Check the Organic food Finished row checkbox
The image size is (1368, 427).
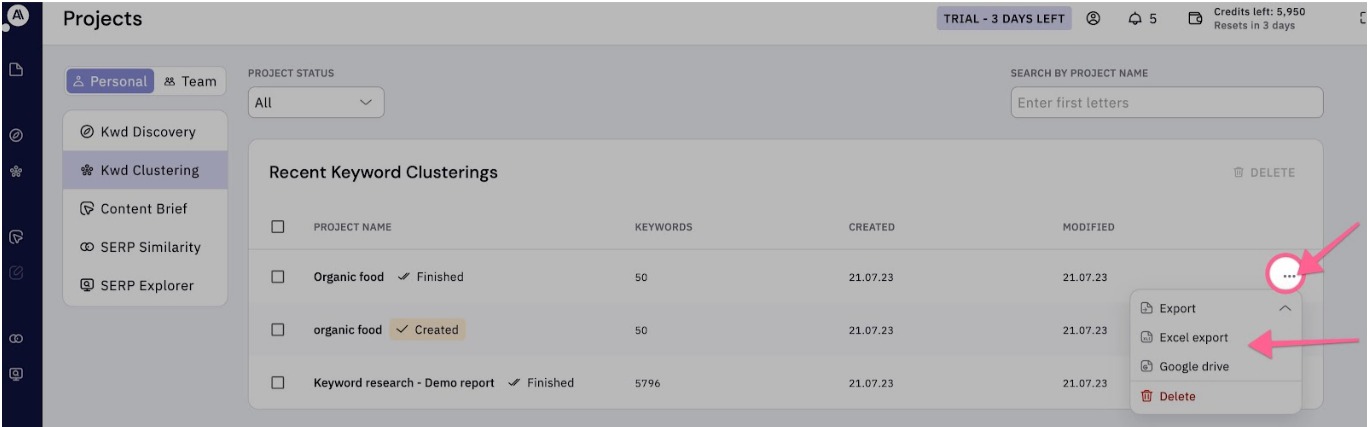tap(278, 277)
